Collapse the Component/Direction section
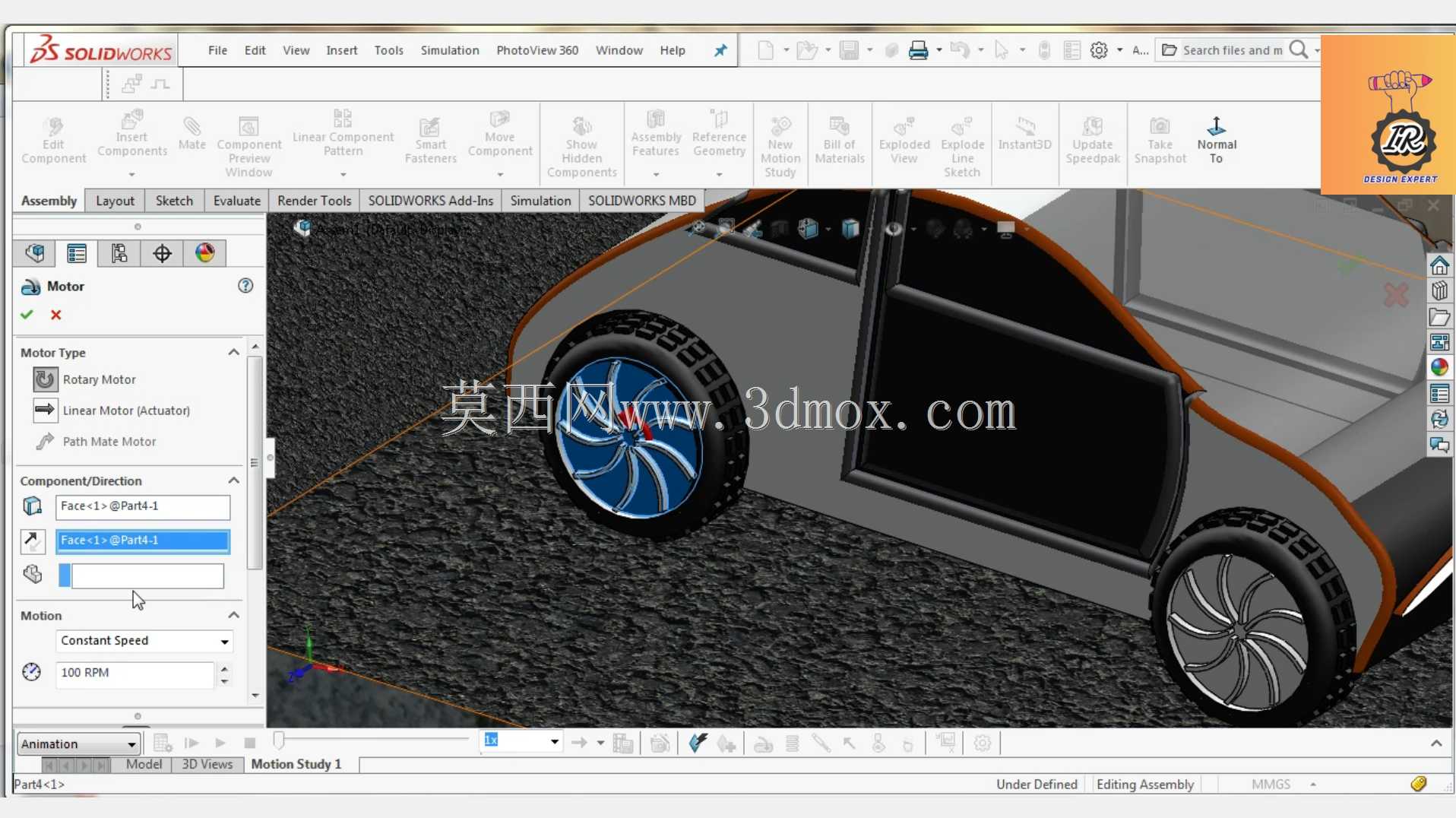This screenshot has width=1456, height=818. [233, 480]
